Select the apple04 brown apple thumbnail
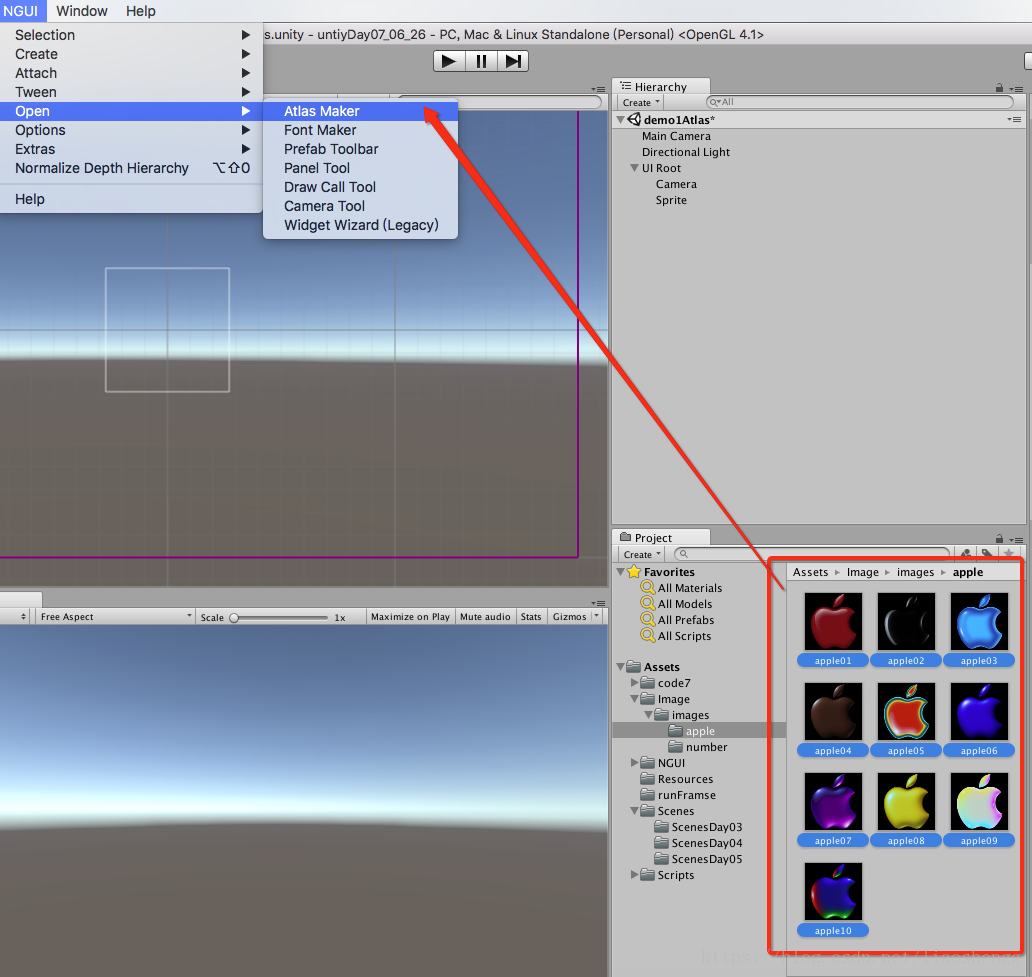Screen dimensions: 1032x977 [x=833, y=712]
